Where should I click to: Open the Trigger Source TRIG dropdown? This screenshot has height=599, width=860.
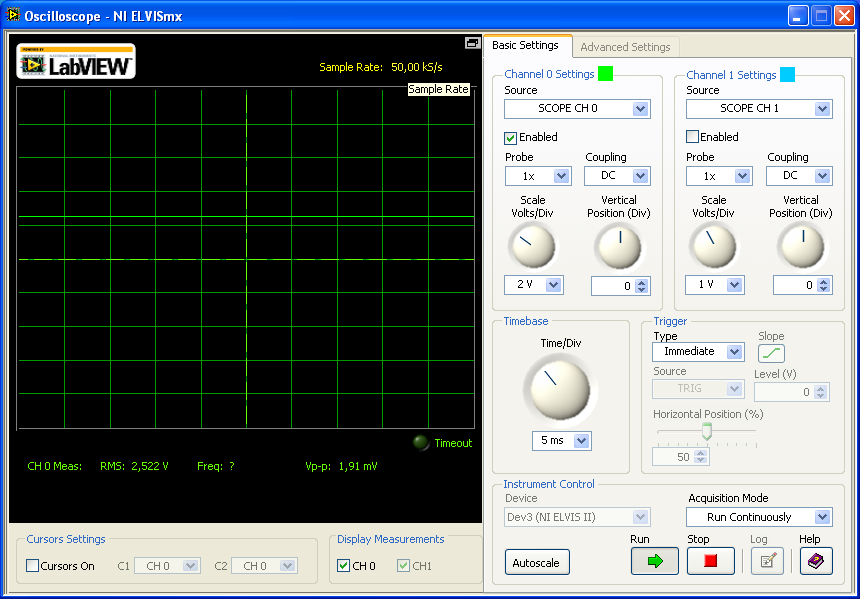tap(698, 388)
